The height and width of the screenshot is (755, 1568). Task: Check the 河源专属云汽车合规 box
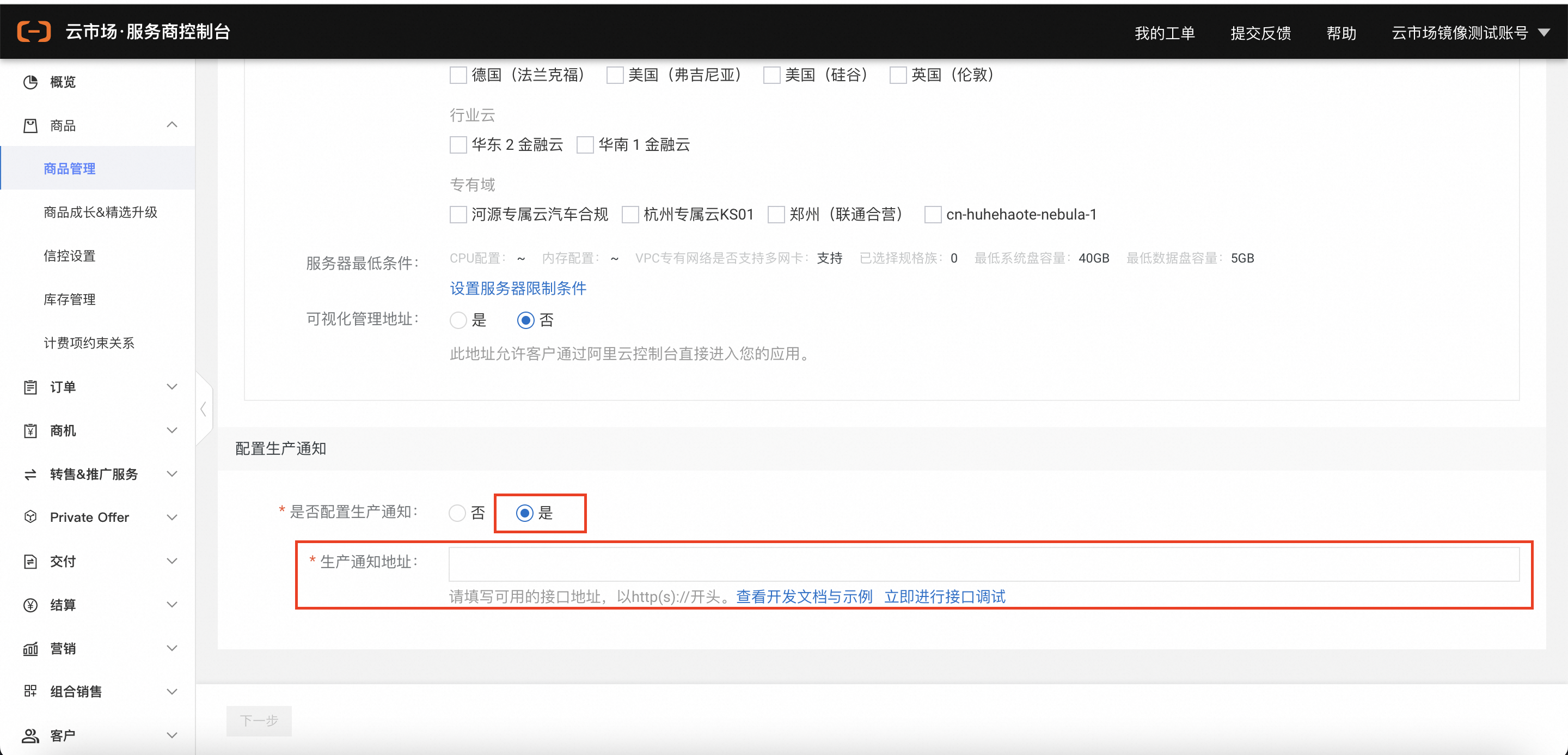[458, 214]
